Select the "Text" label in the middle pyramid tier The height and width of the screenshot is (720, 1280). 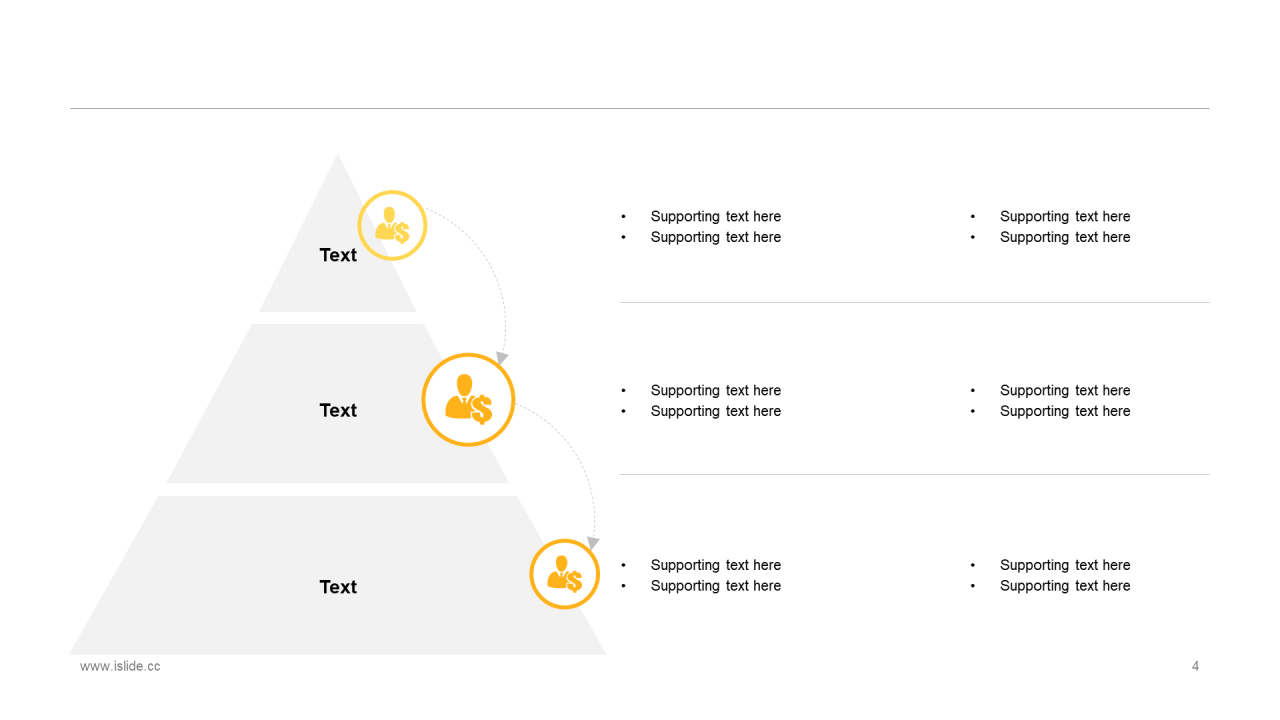click(338, 410)
